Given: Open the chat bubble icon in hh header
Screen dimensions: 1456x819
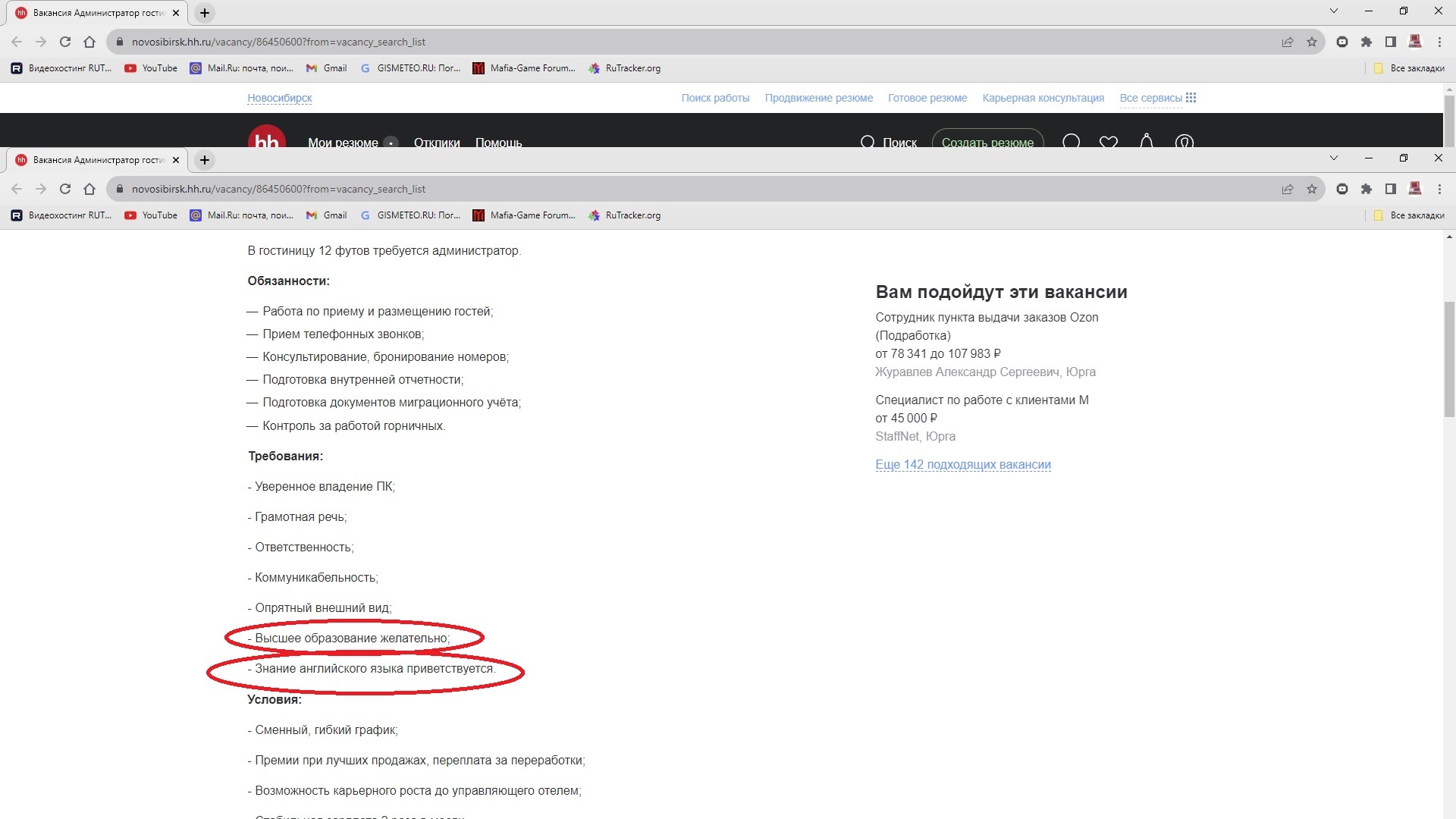Looking at the screenshot, I should coord(1071,142).
